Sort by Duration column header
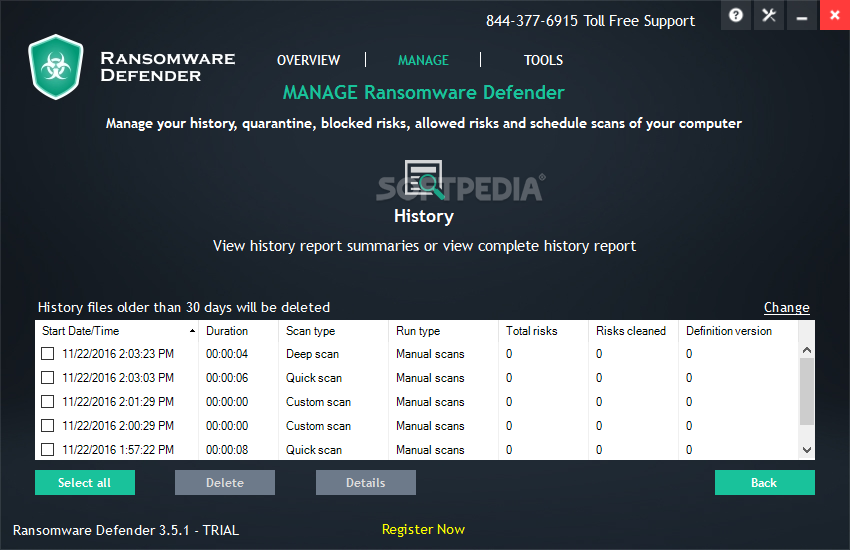 239,331
